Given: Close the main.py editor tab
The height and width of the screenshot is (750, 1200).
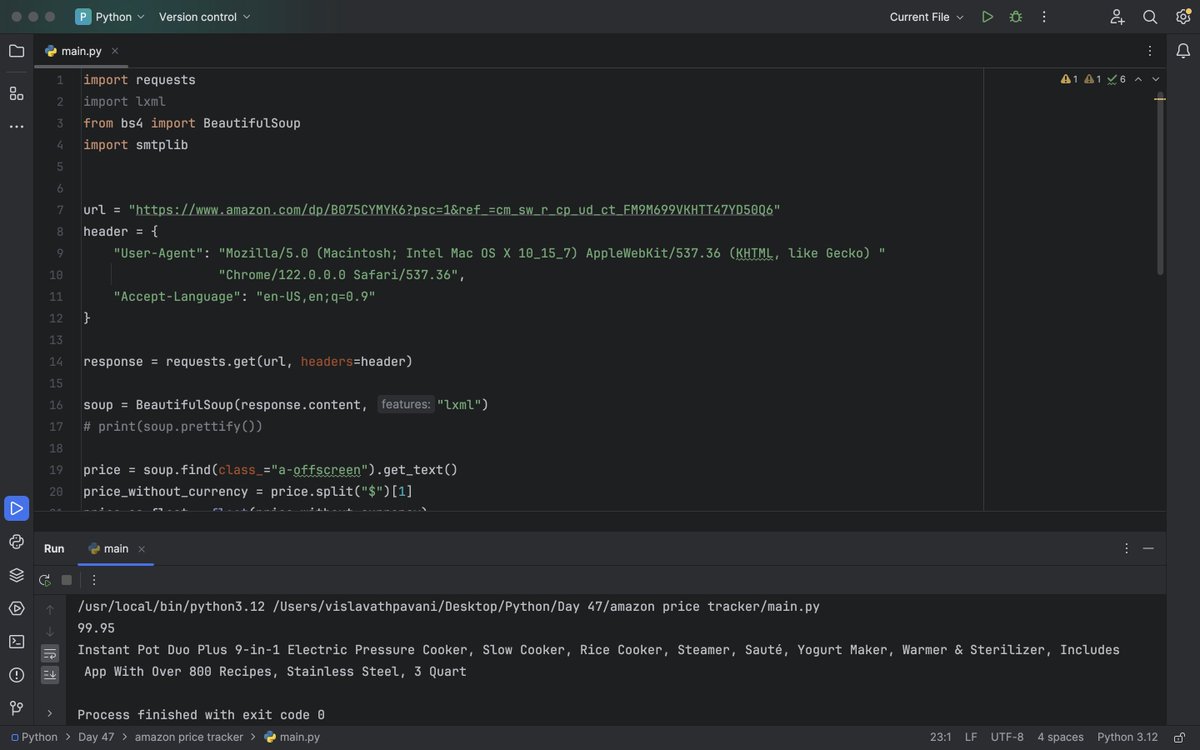Looking at the screenshot, I should pos(115,51).
